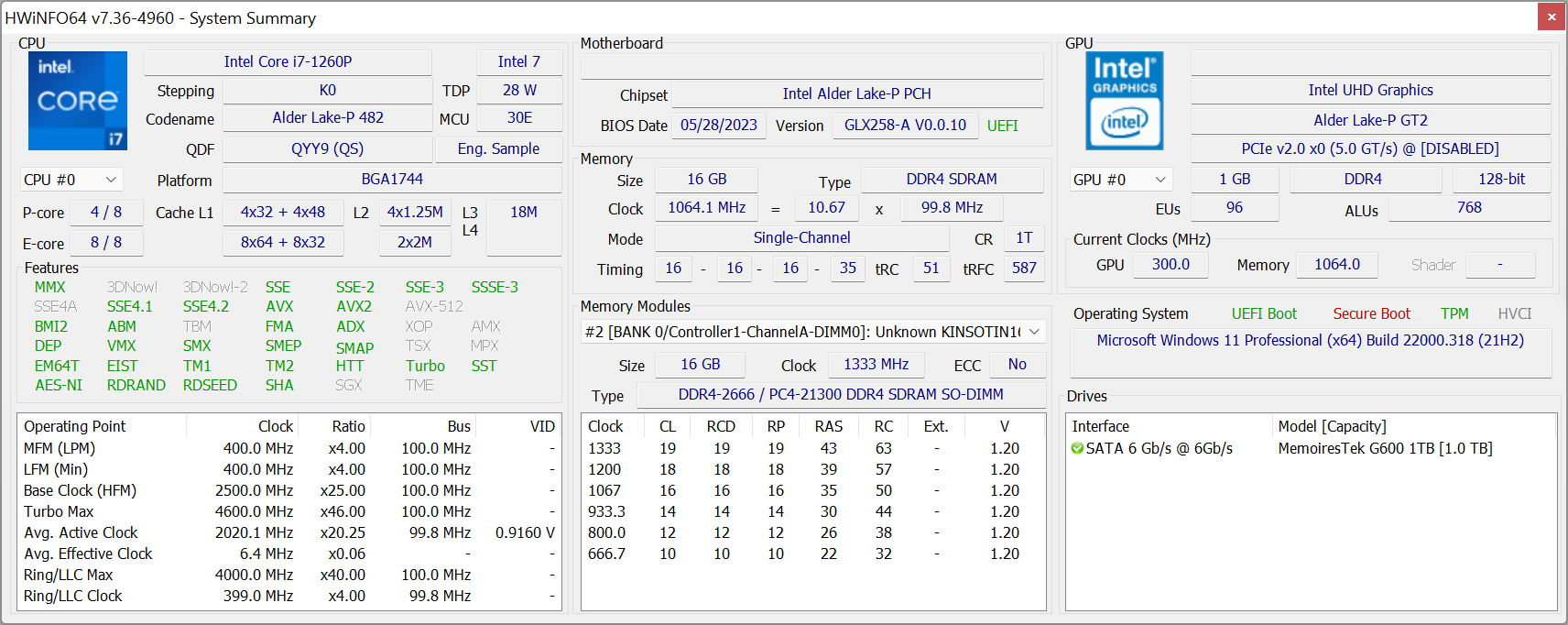Click the Intel UHD Graphics name field
Viewport: 1568px width, 625px height.
point(1370,90)
